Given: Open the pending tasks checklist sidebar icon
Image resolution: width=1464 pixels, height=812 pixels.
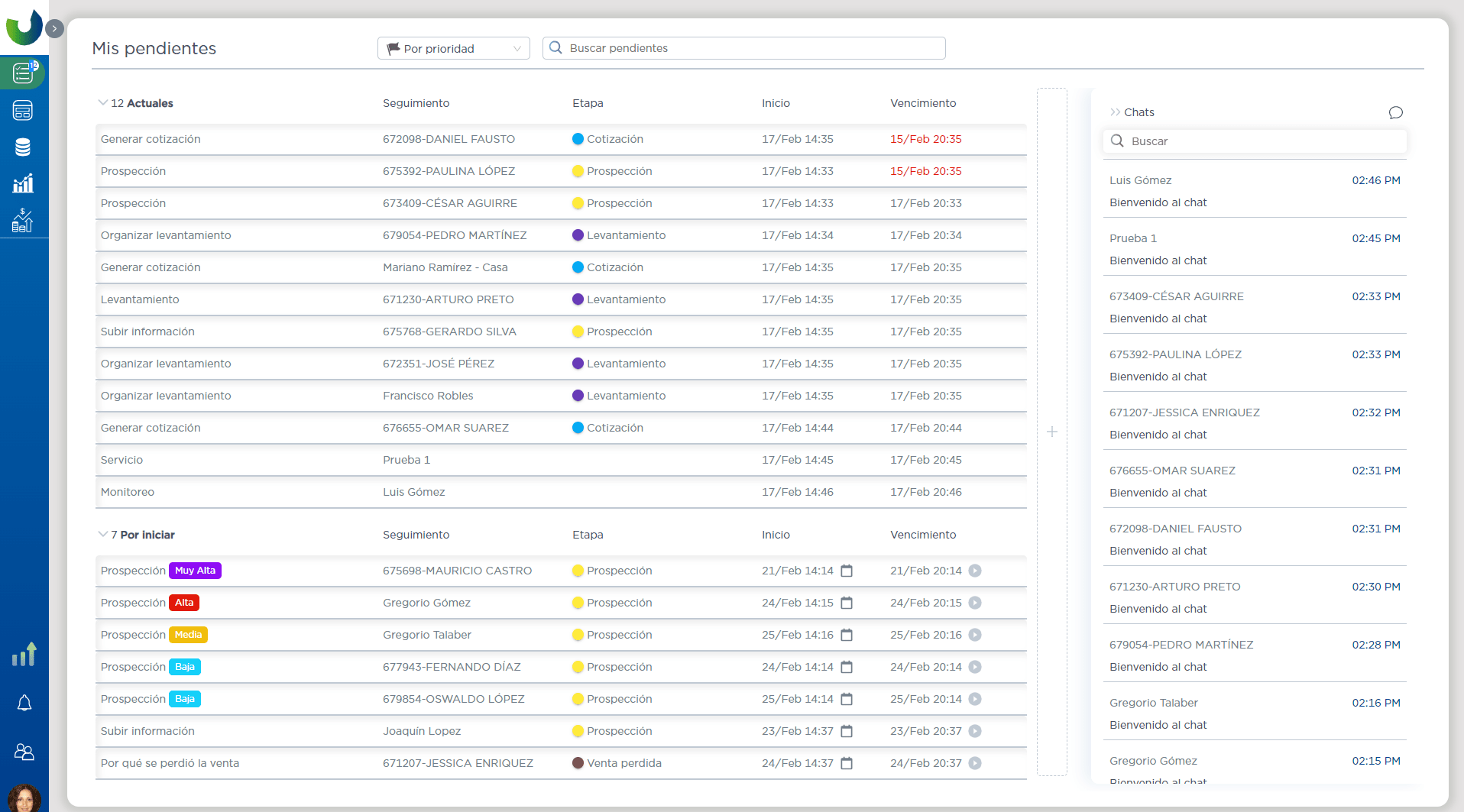Looking at the screenshot, I should point(23,73).
